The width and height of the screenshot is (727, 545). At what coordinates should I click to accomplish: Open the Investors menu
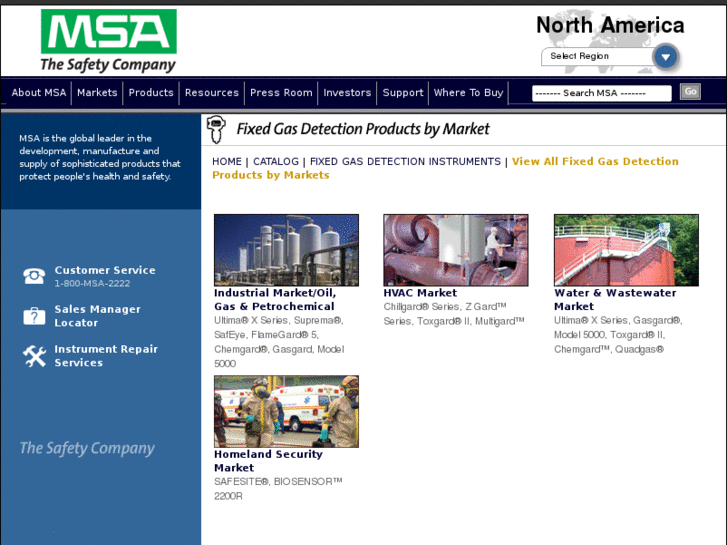click(347, 93)
